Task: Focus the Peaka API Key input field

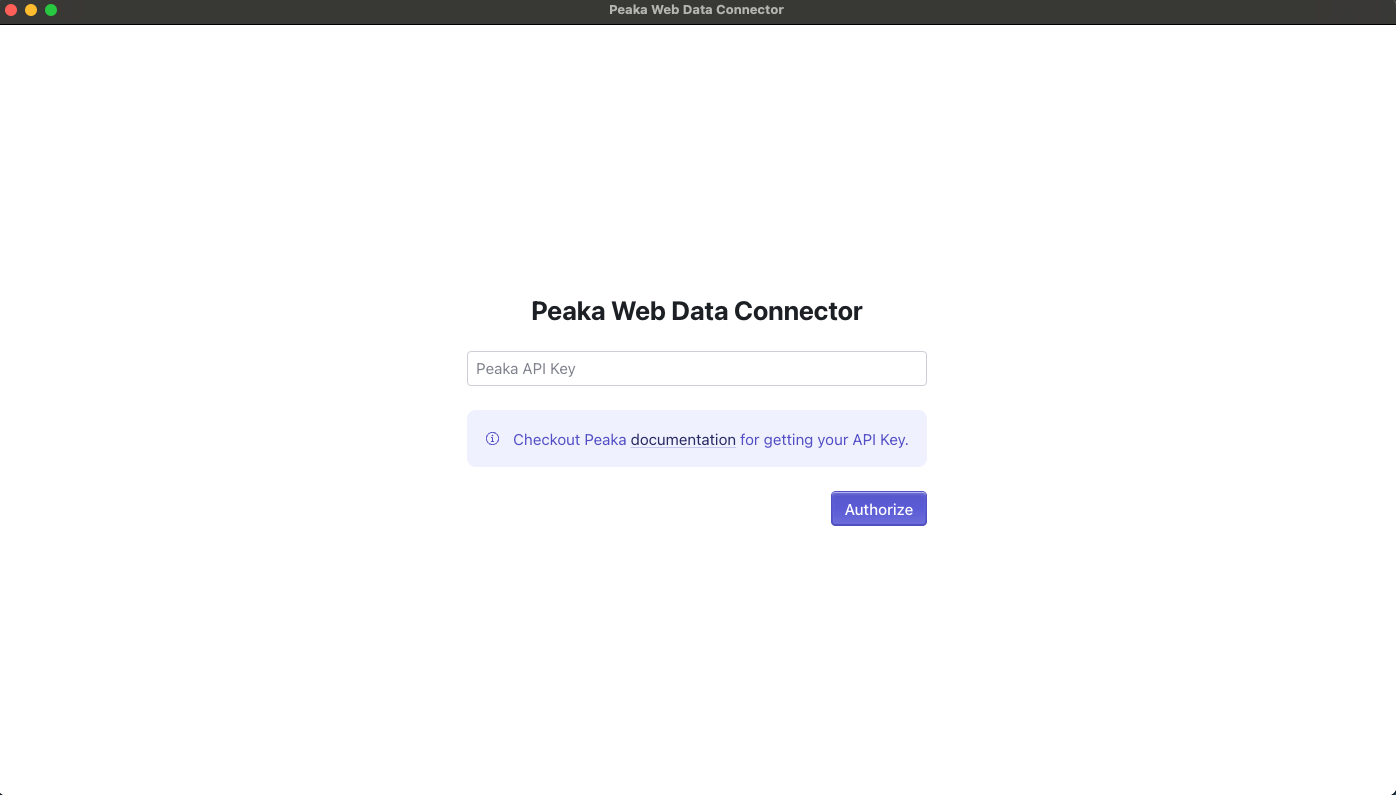Action: [x=697, y=368]
